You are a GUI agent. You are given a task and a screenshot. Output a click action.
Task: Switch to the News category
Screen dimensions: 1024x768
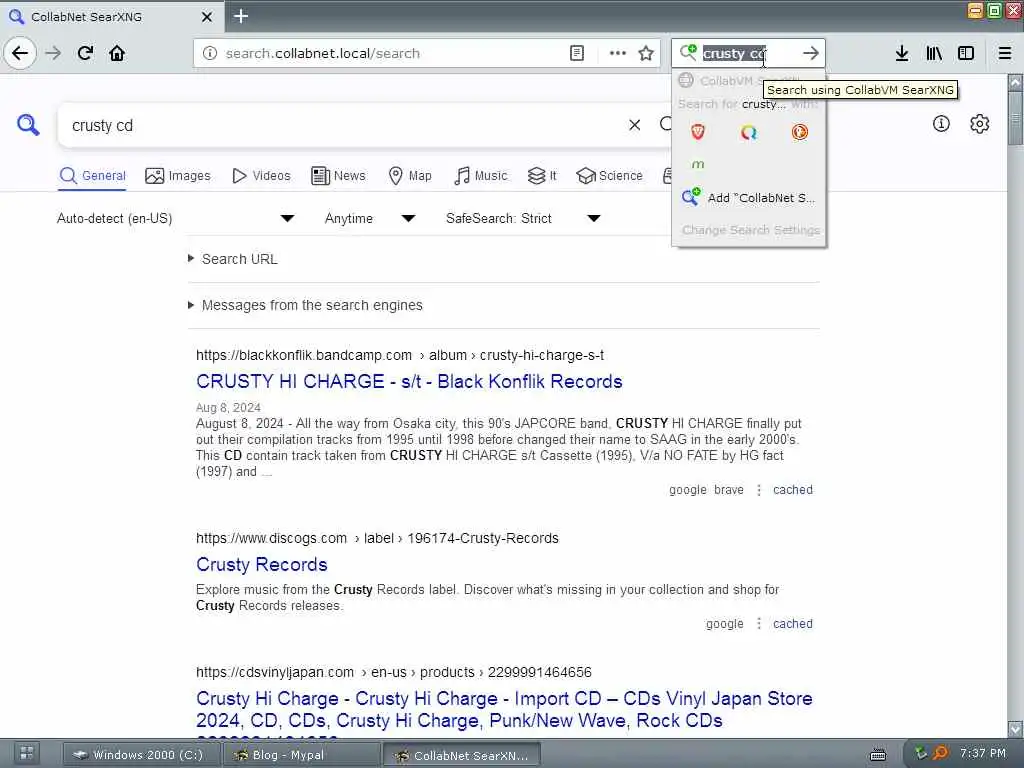click(x=338, y=176)
